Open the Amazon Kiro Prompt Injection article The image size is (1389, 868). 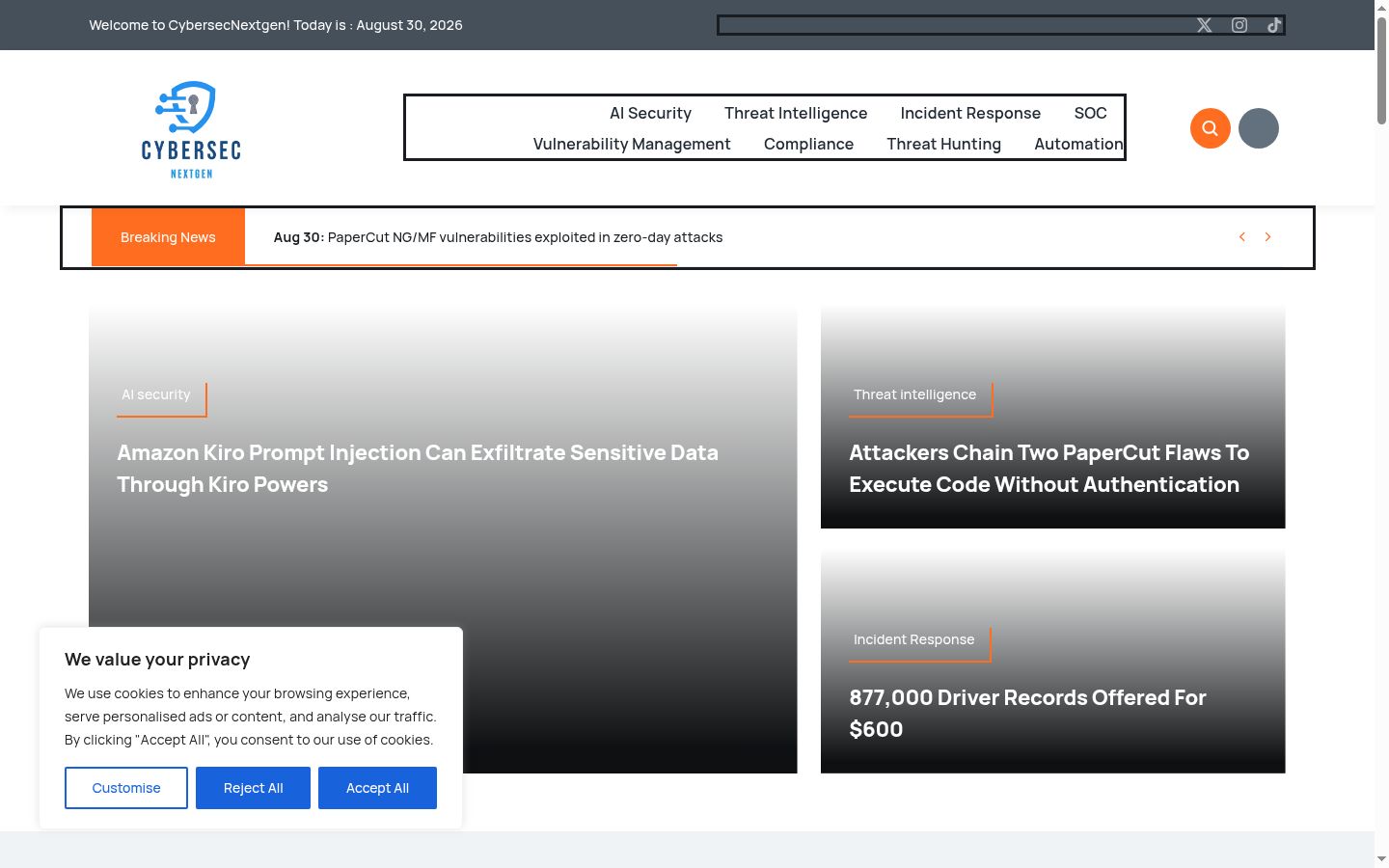click(x=418, y=469)
